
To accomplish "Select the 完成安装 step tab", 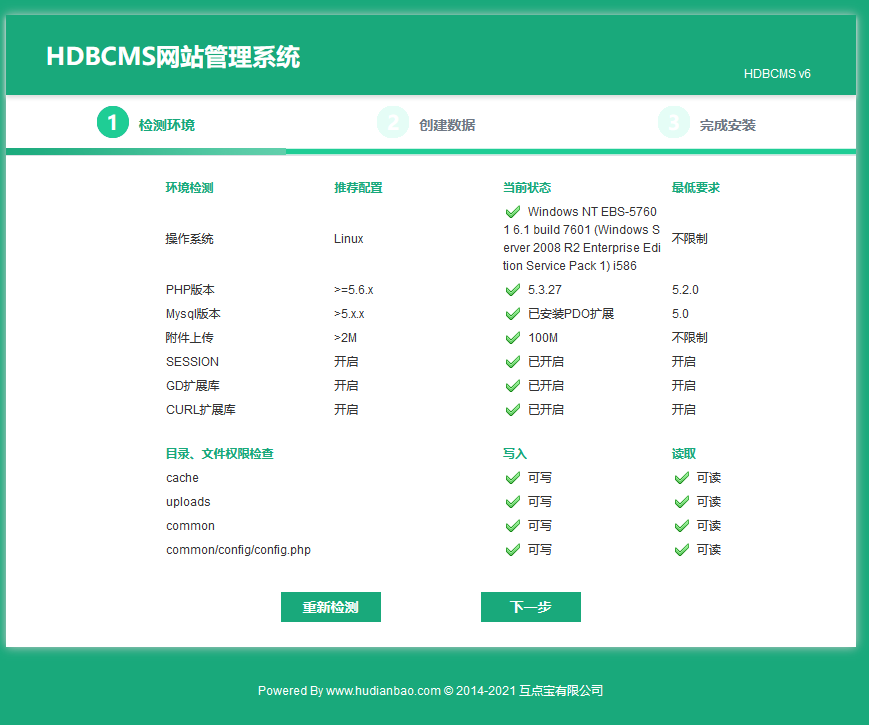I will [727, 125].
